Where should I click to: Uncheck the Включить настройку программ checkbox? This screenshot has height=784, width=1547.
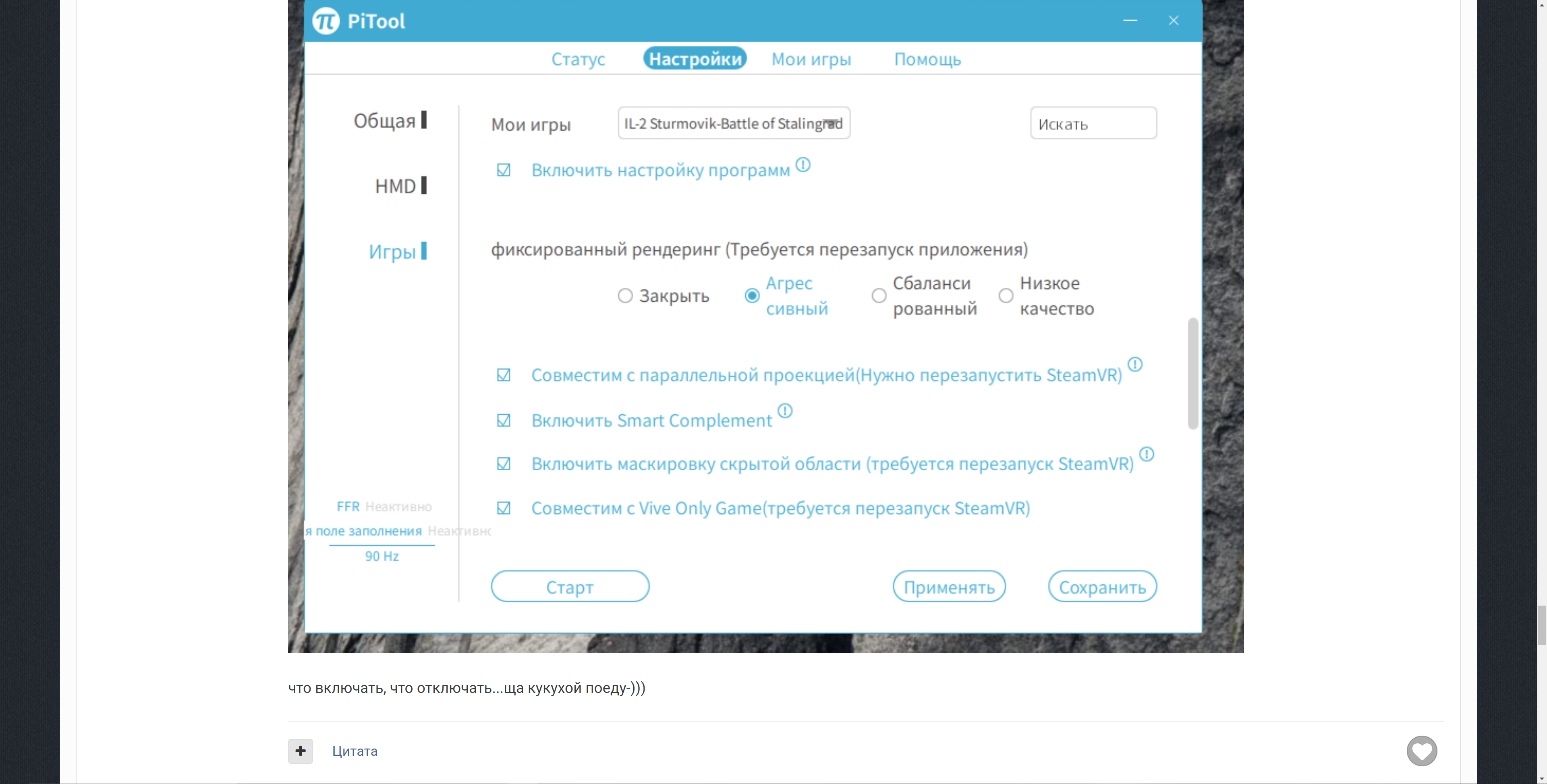(x=503, y=170)
